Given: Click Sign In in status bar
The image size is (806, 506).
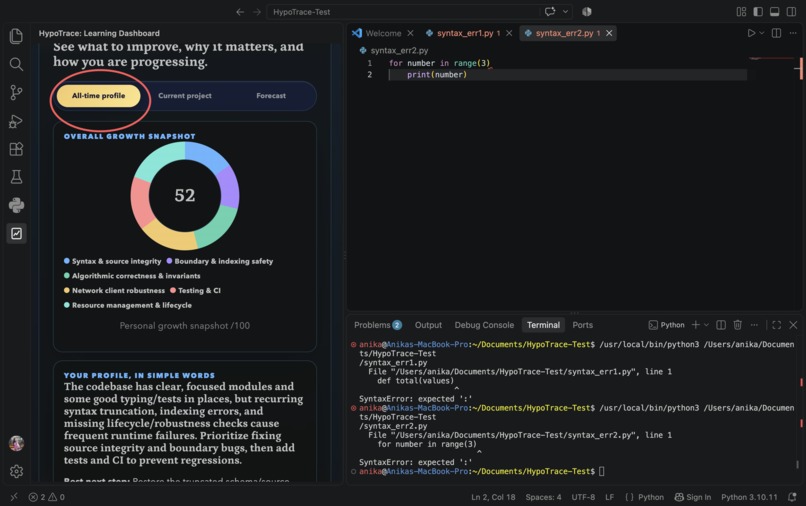Looking at the screenshot, I should pos(692,497).
